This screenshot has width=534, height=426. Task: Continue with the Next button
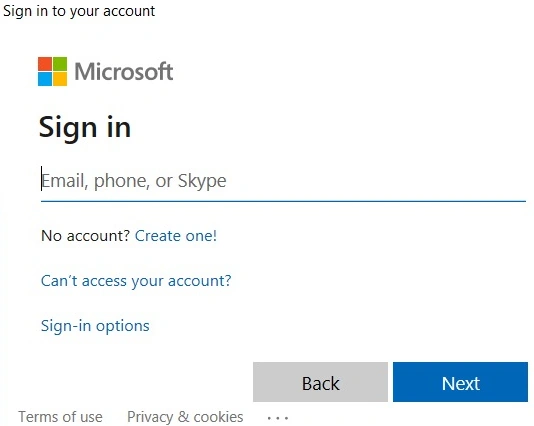460,382
